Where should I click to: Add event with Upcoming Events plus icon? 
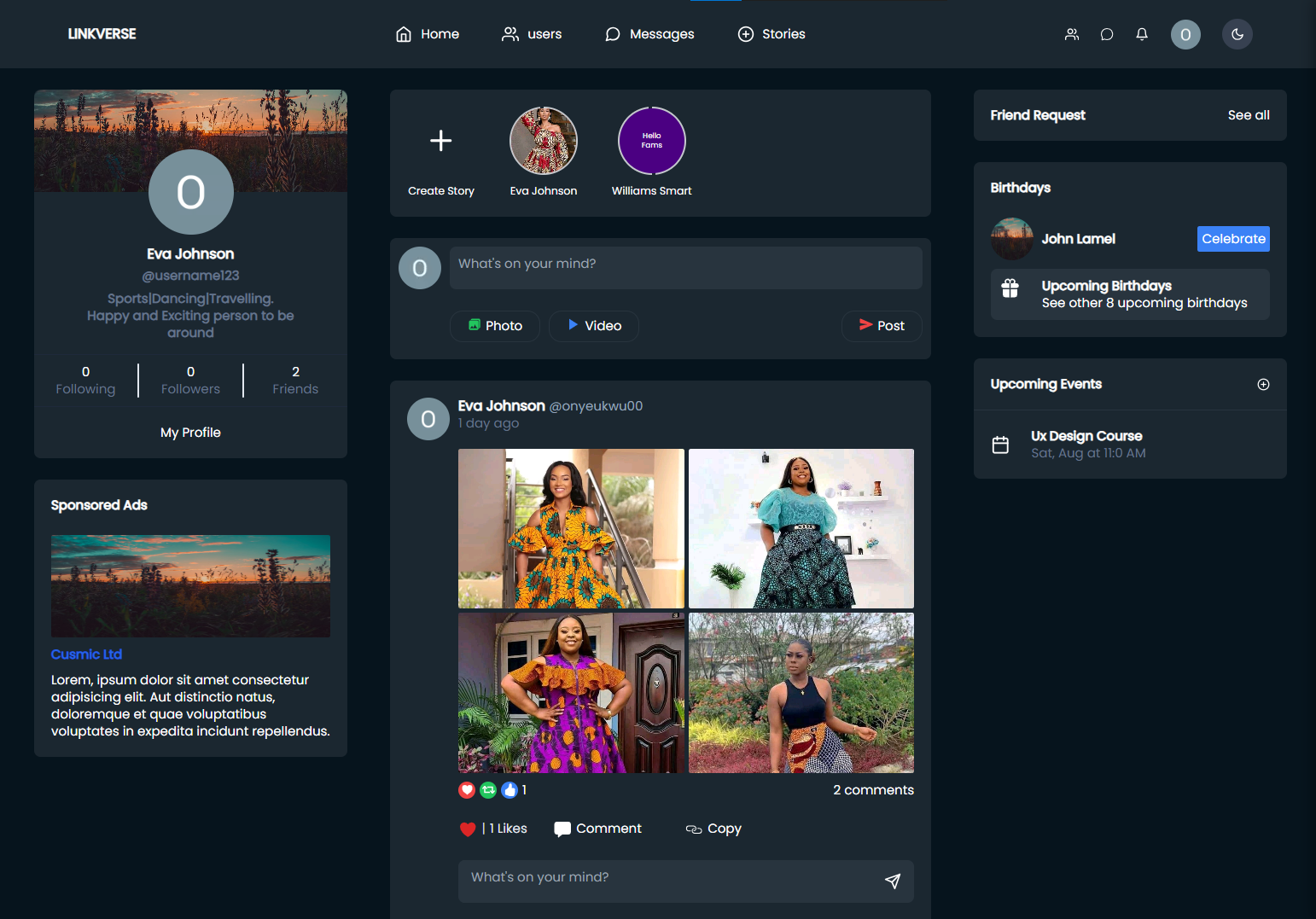pyautogui.click(x=1263, y=384)
